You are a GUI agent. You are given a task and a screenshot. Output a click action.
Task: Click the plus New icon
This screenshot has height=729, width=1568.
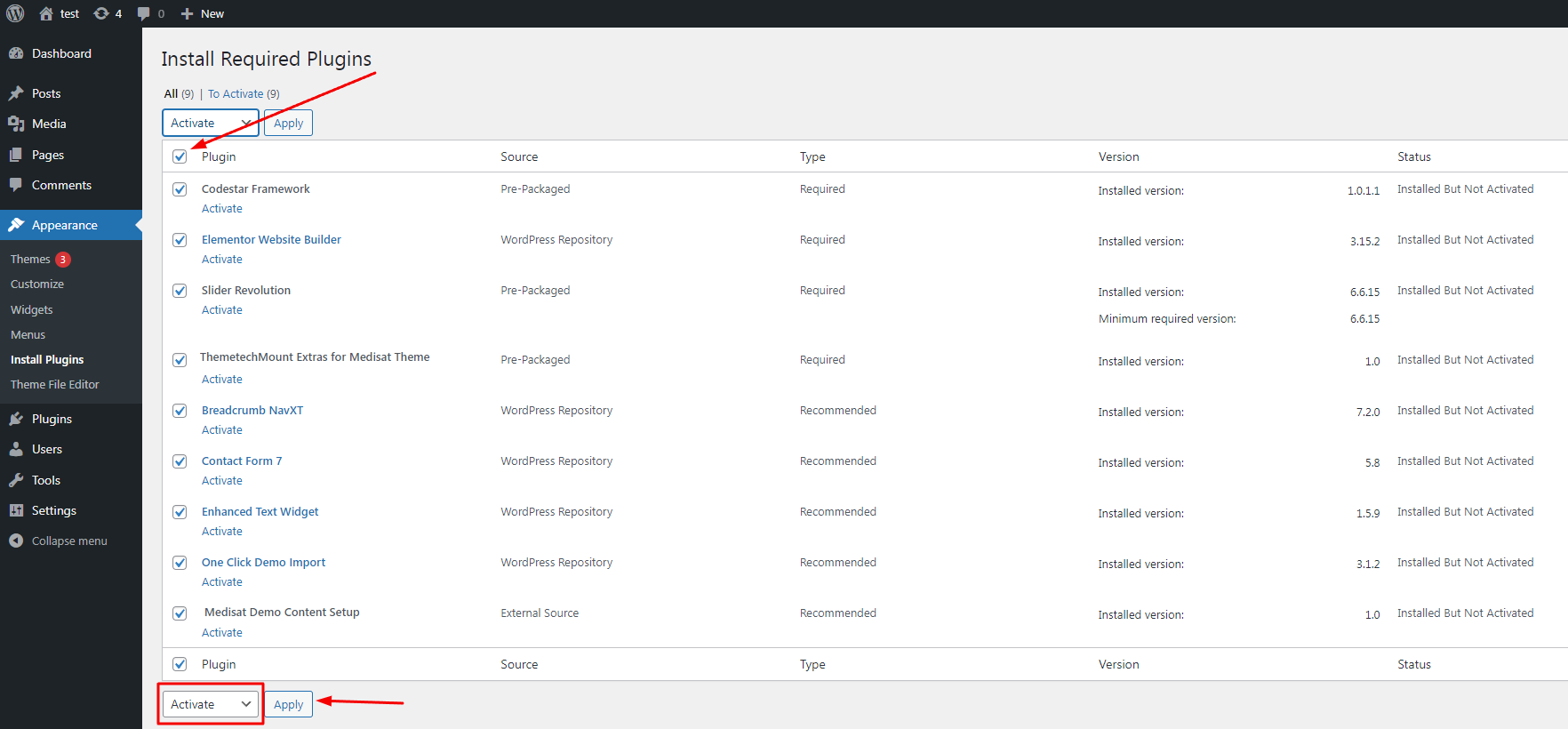pyautogui.click(x=187, y=13)
